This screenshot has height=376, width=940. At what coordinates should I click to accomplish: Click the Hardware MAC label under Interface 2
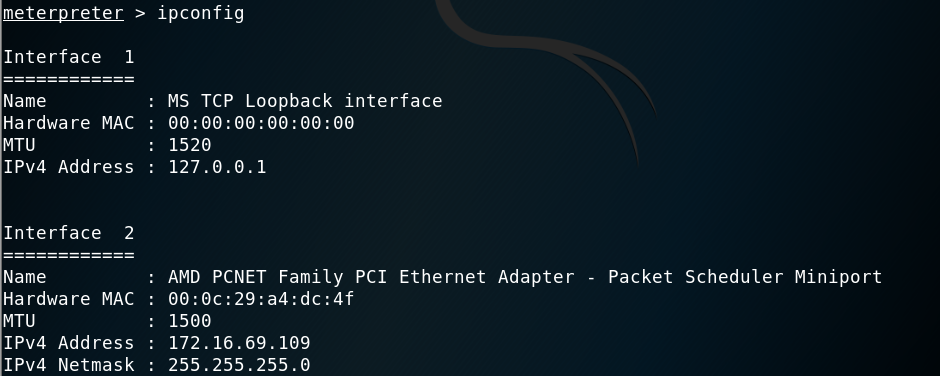coord(68,299)
